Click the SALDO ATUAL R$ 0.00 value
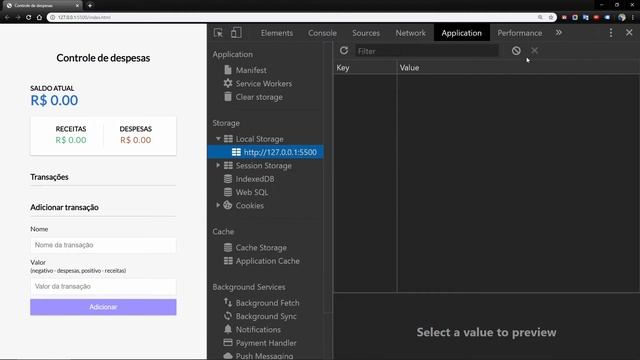The image size is (640, 360). [54, 100]
